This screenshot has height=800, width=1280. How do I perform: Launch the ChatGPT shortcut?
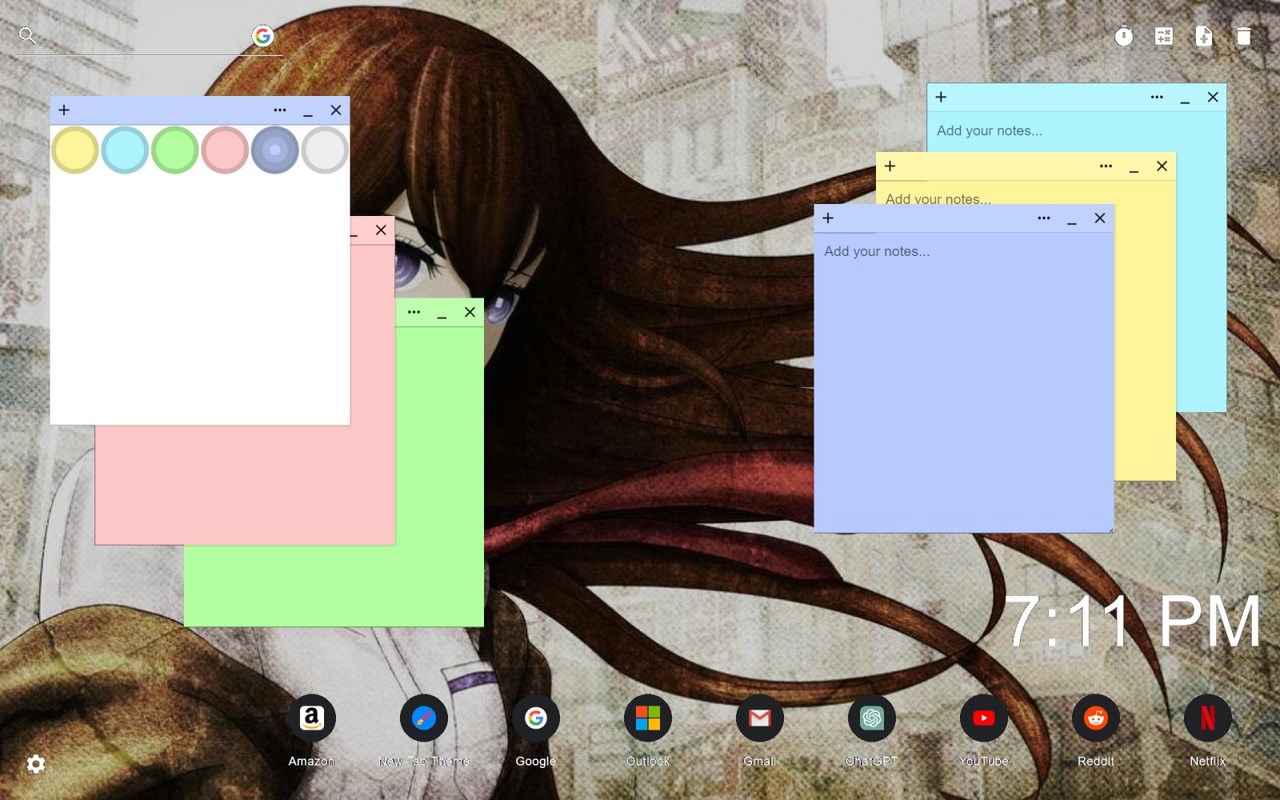pos(872,718)
